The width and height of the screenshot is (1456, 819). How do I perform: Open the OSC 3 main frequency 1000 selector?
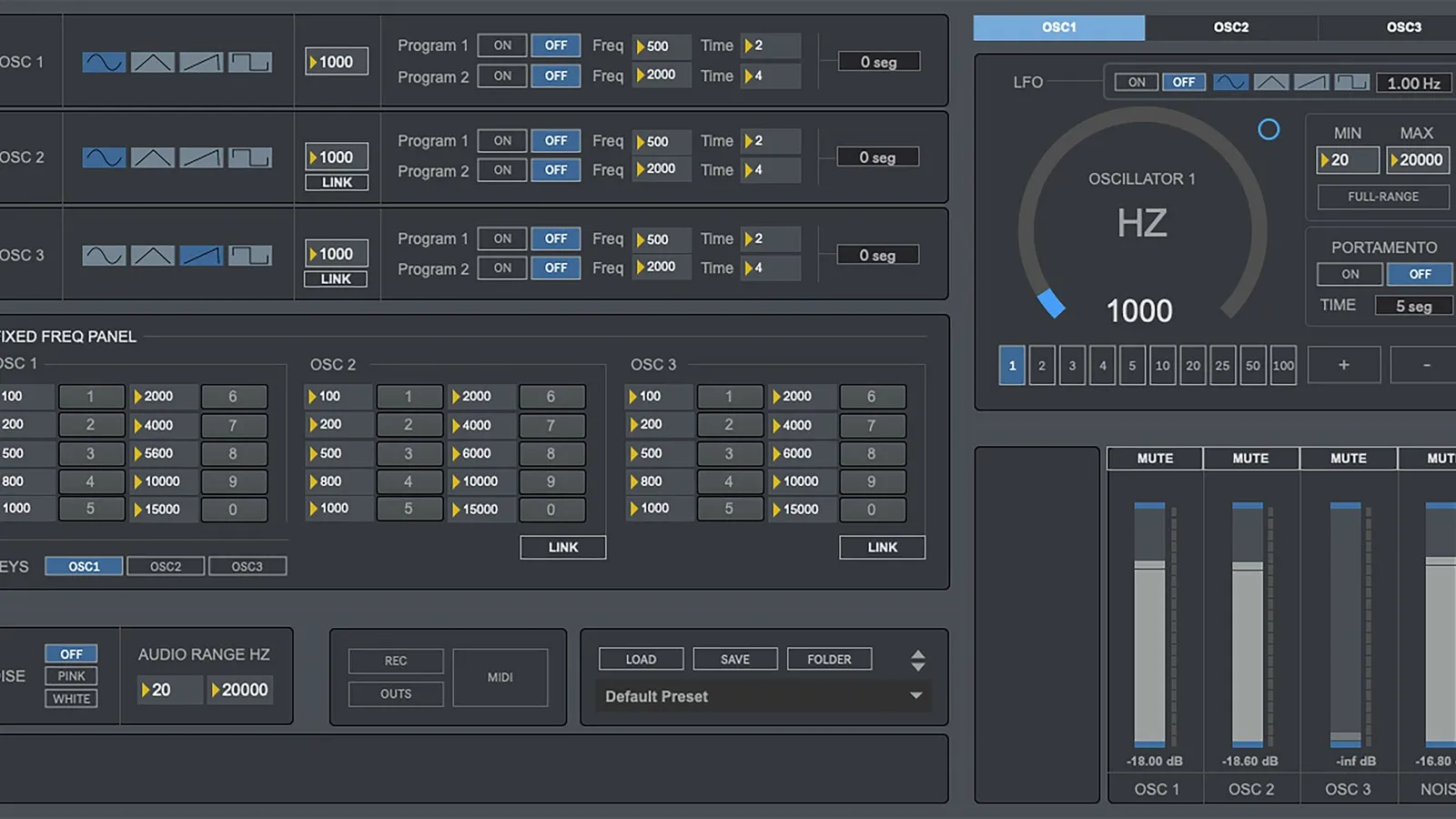click(336, 254)
